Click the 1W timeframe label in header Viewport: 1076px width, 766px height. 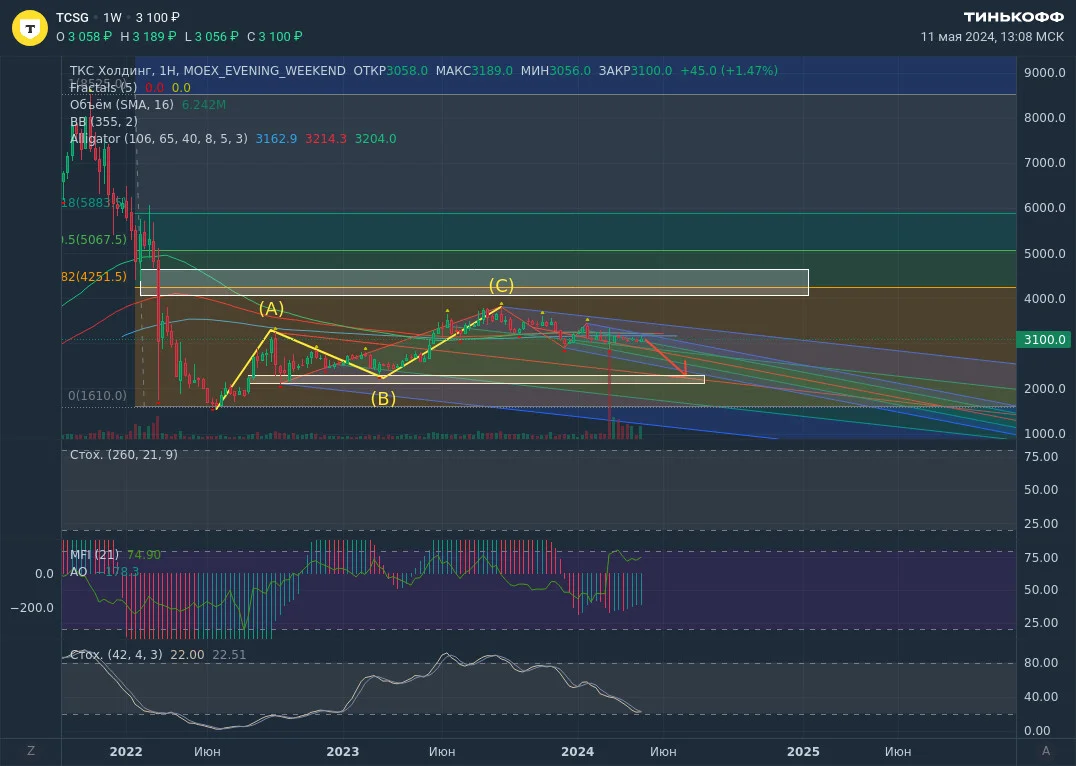(x=113, y=18)
